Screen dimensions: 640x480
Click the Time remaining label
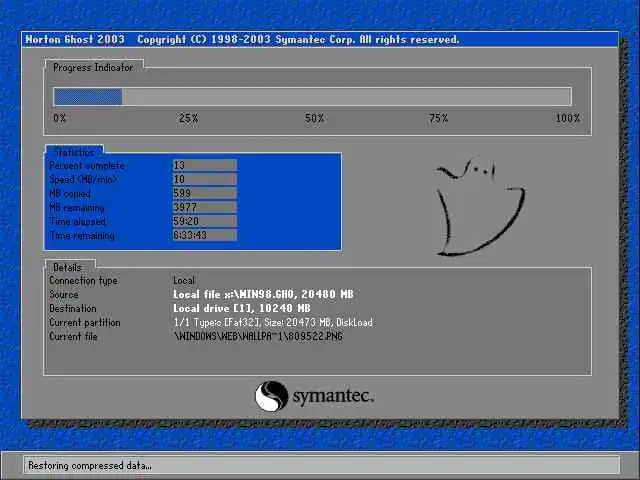coord(82,236)
